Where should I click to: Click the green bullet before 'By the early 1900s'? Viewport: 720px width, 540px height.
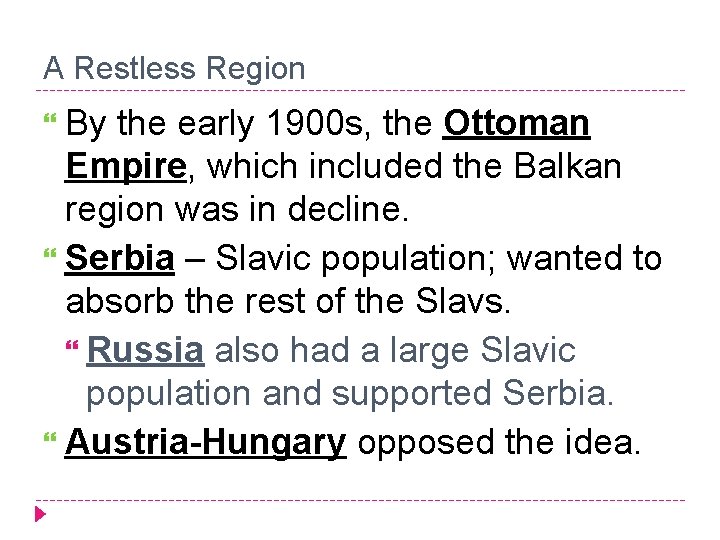tap(50, 118)
